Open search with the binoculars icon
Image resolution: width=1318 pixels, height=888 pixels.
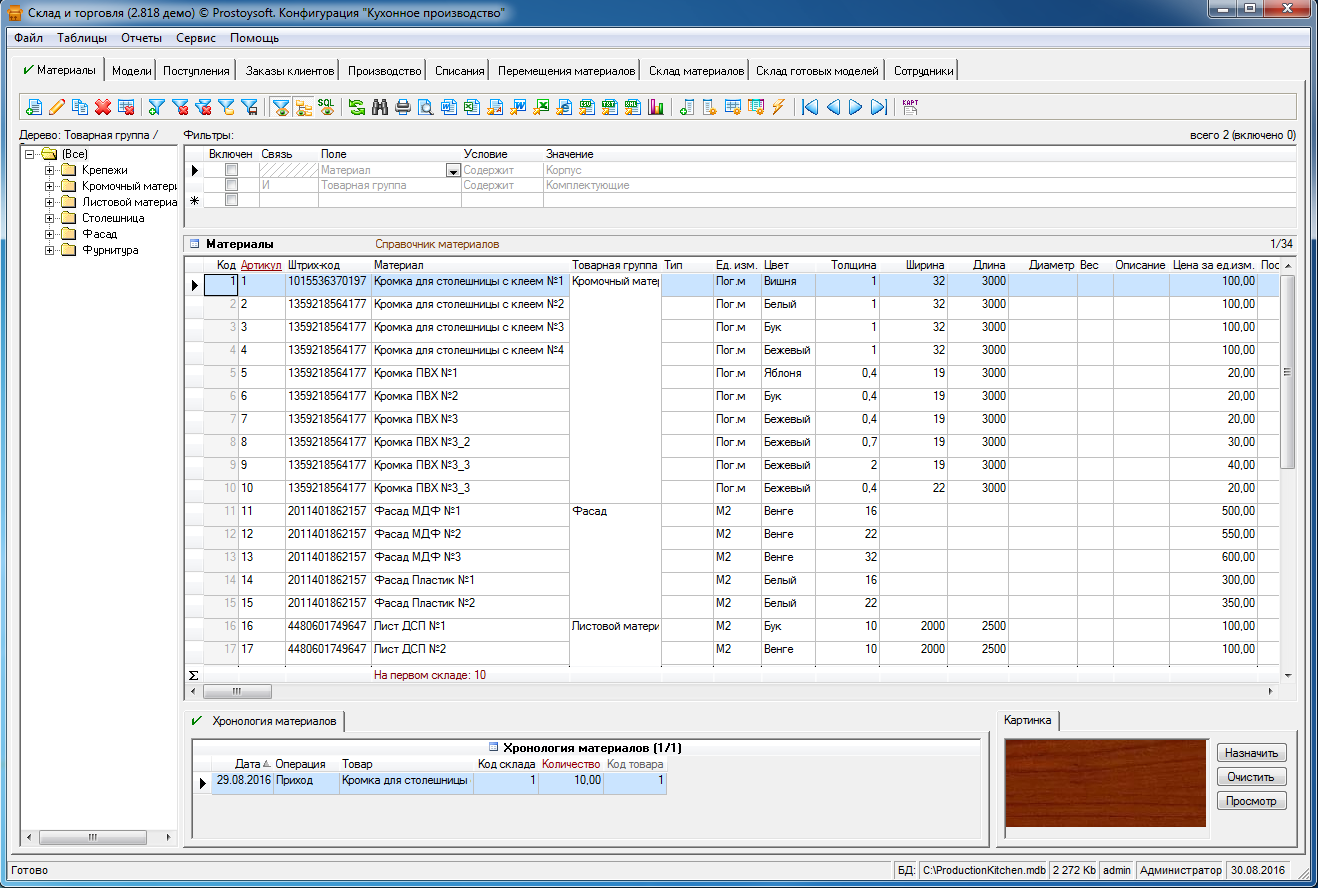coord(380,108)
